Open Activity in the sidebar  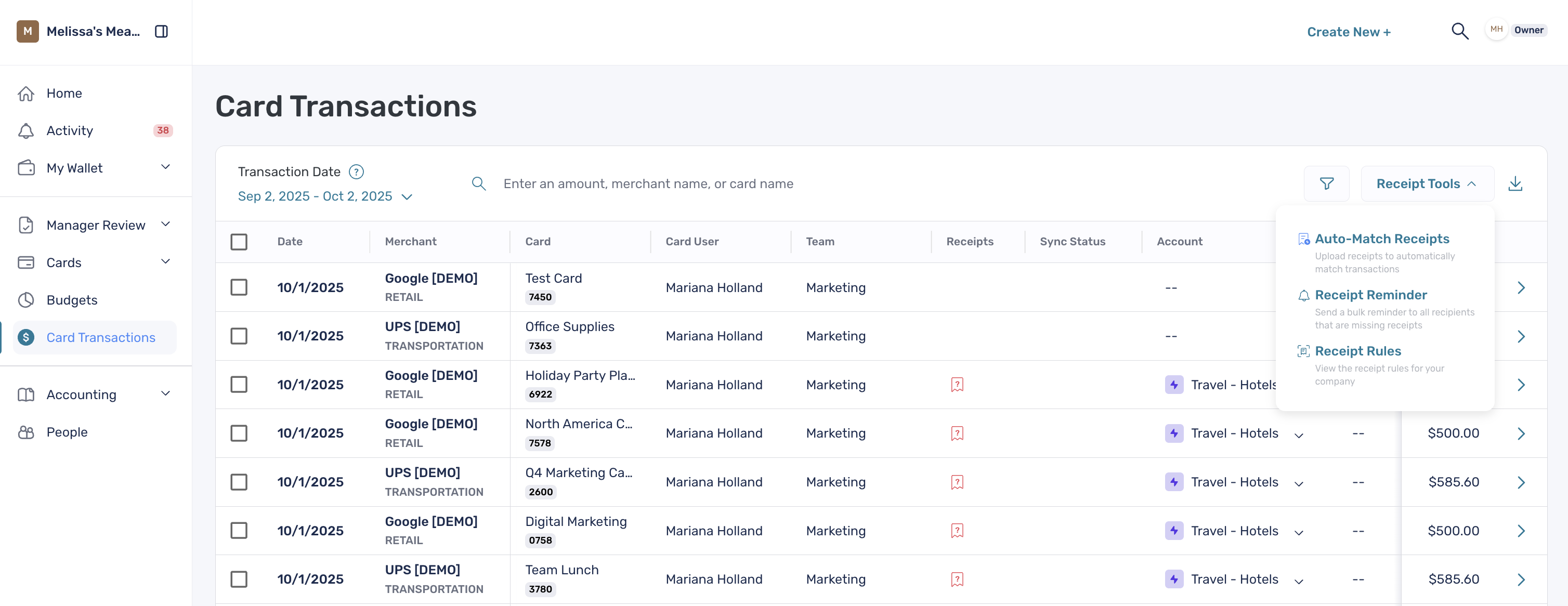69,131
